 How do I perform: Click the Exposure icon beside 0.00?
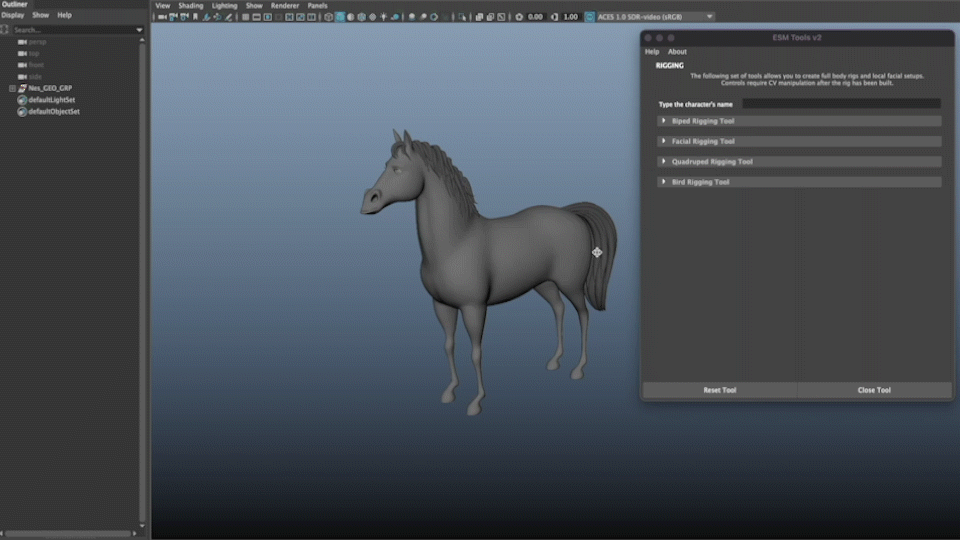pos(519,17)
